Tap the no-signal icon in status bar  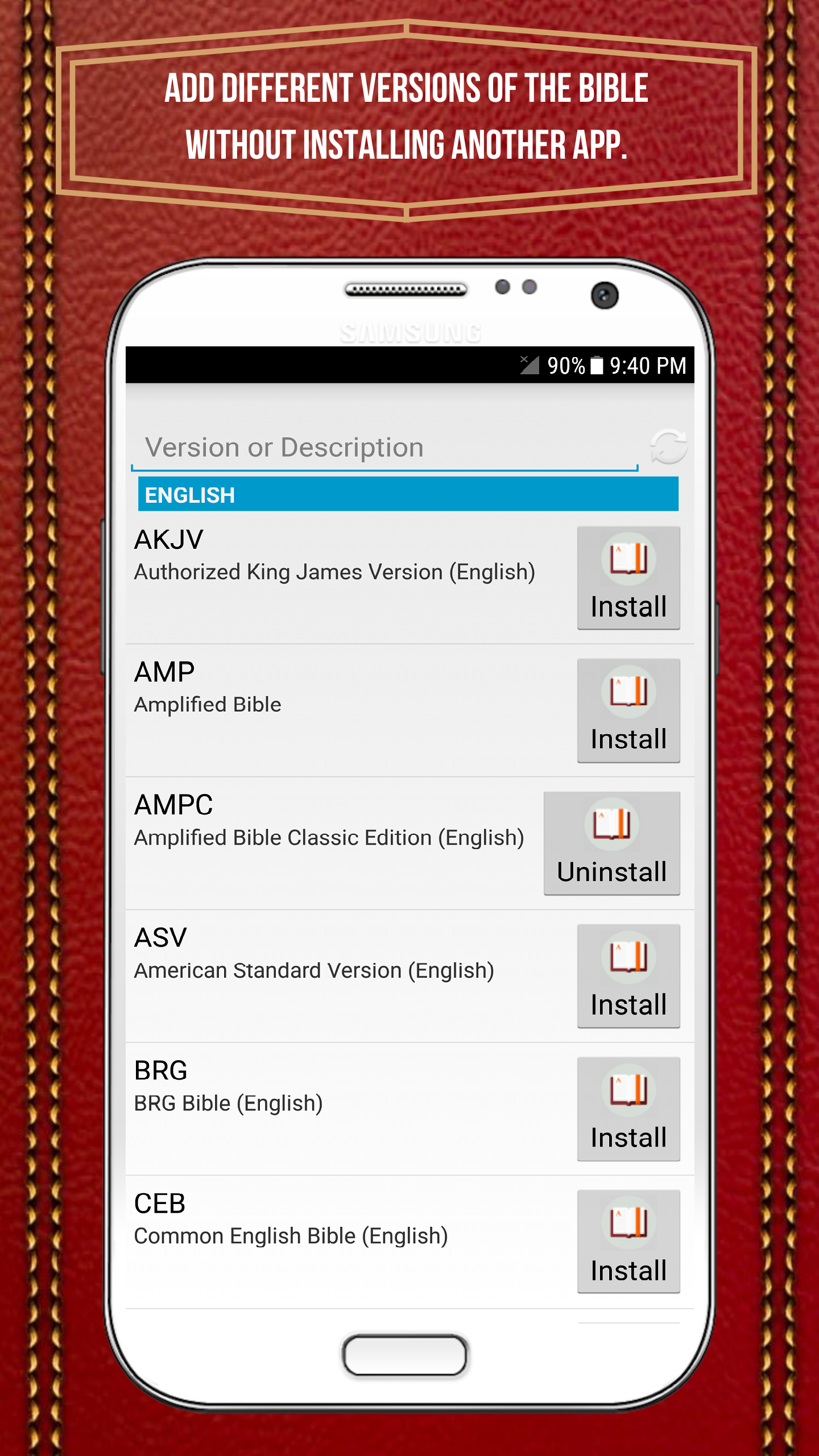(x=529, y=365)
